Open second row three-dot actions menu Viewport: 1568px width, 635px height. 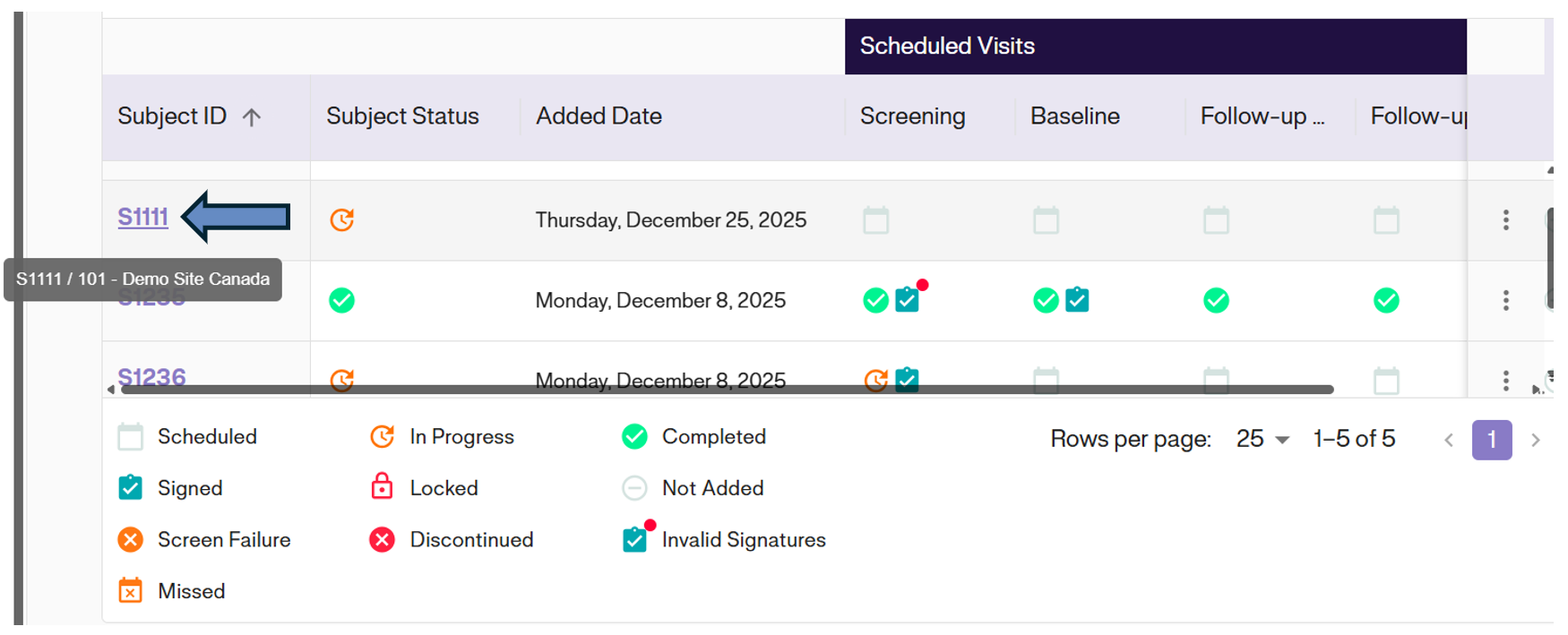[x=1505, y=300]
